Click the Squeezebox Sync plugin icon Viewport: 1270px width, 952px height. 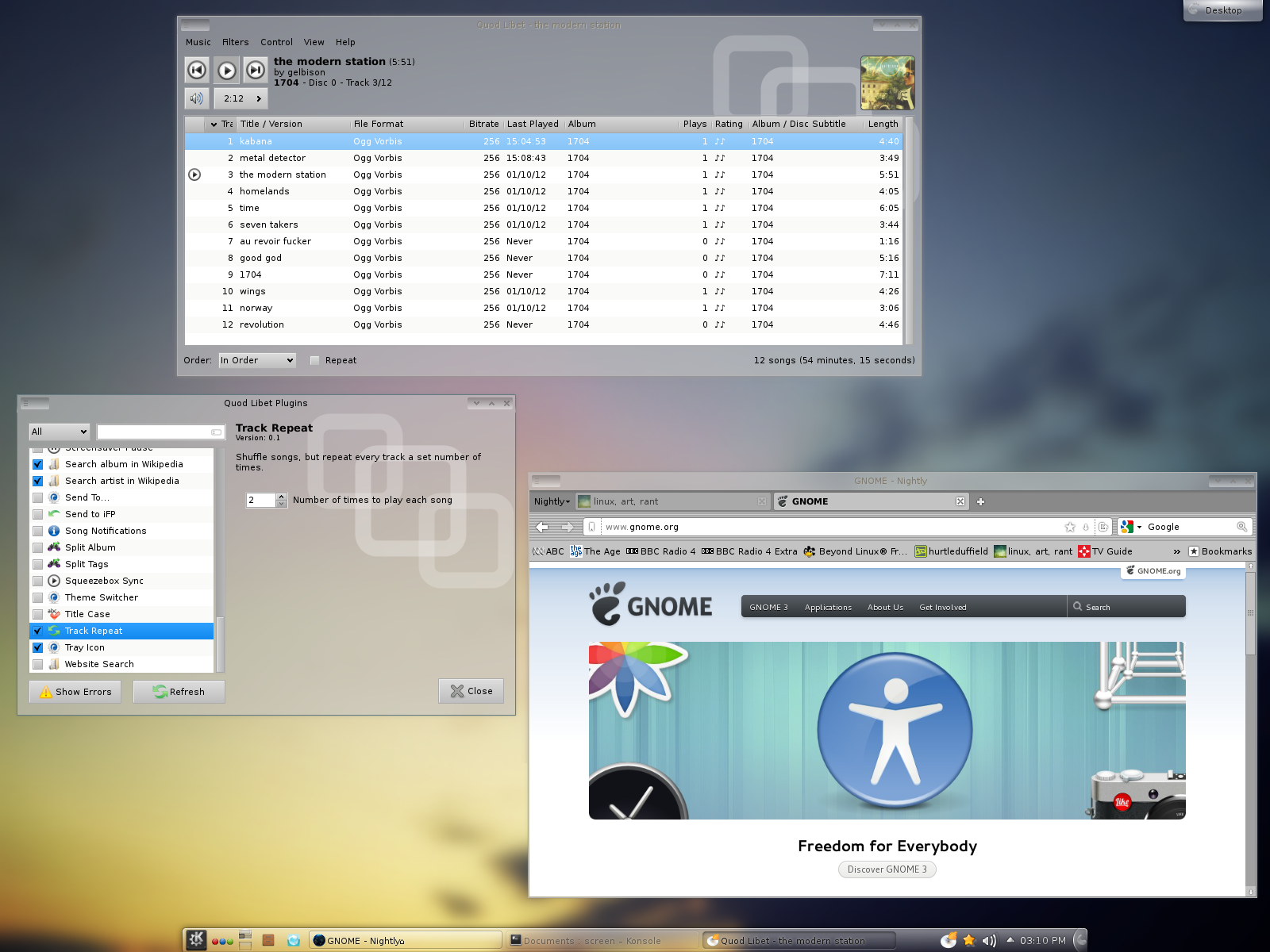(54, 581)
